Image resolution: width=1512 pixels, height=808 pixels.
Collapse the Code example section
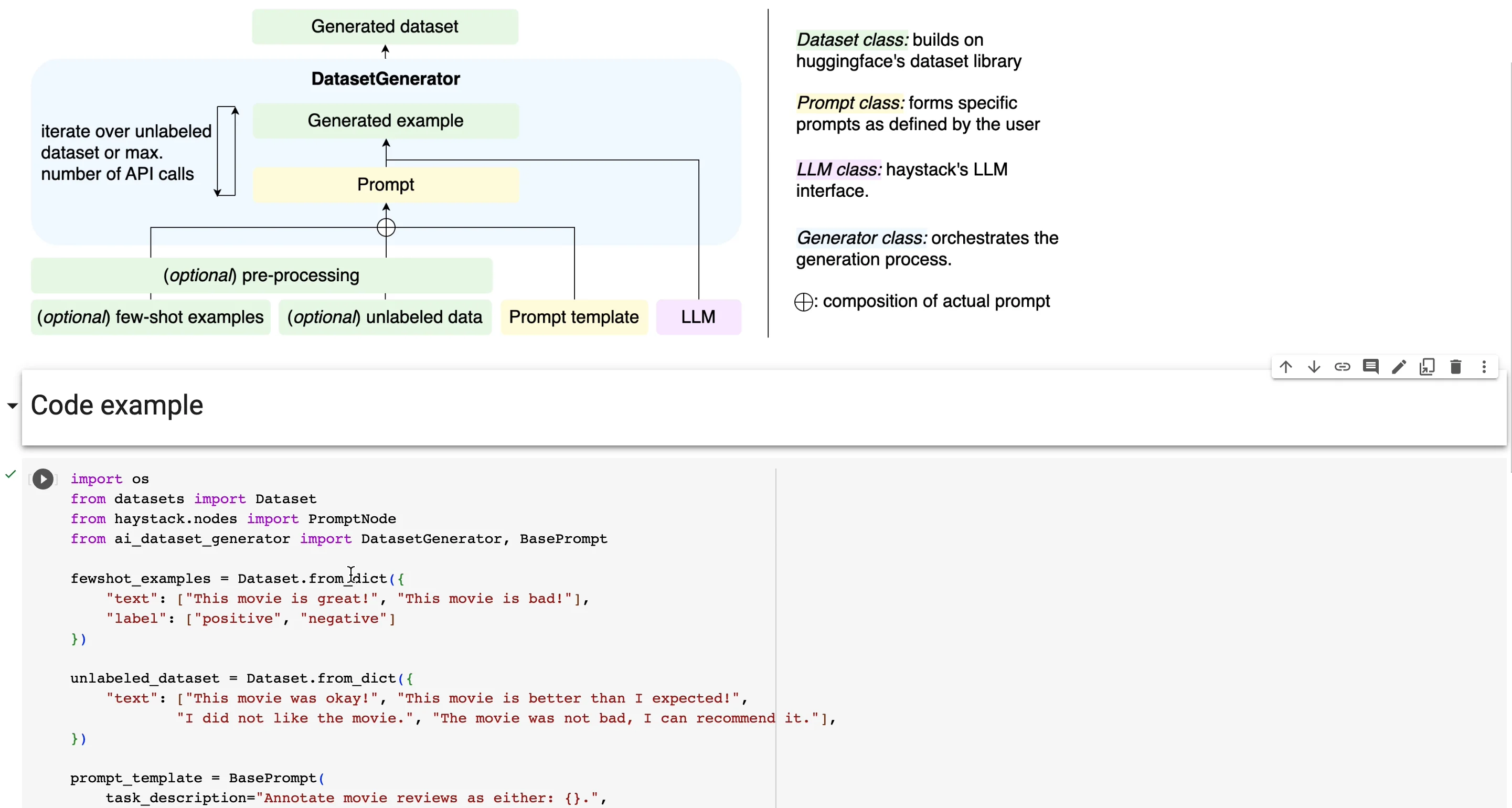coord(12,406)
